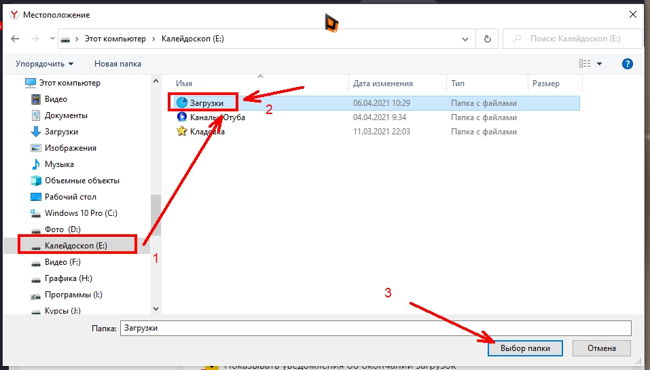Click the Forward navigation arrow
Image resolution: width=650 pixels, height=370 pixels.
pyautogui.click(x=35, y=39)
